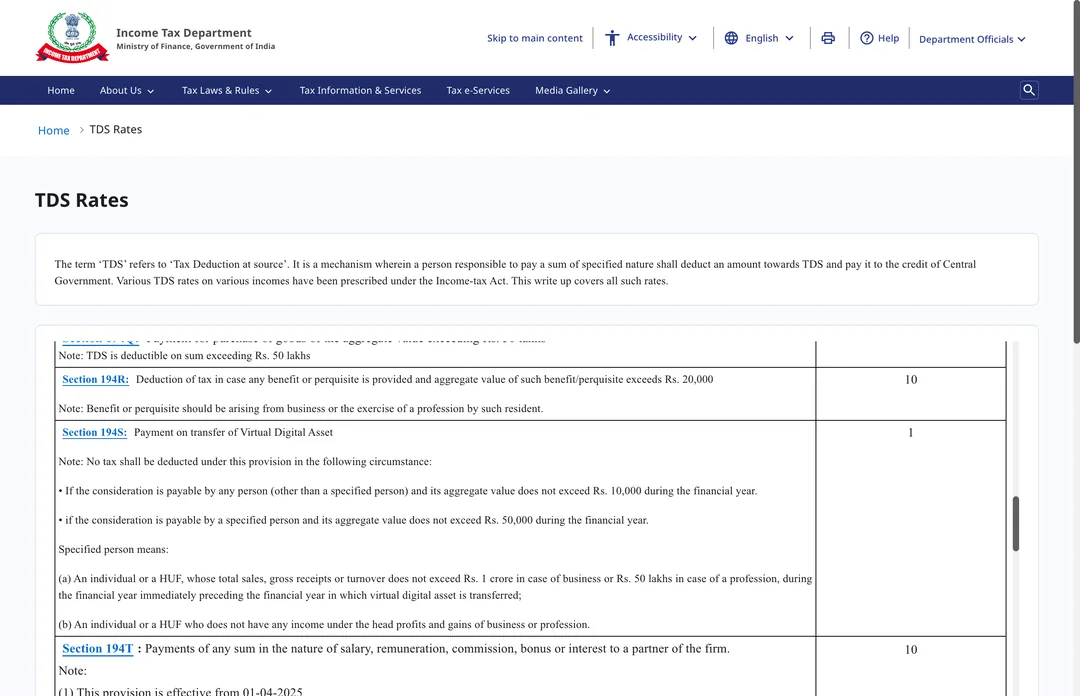Click 'Payment on transfer of Virtual Digital Asset' text
1080x696 pixels.
(x=233, y=432)
